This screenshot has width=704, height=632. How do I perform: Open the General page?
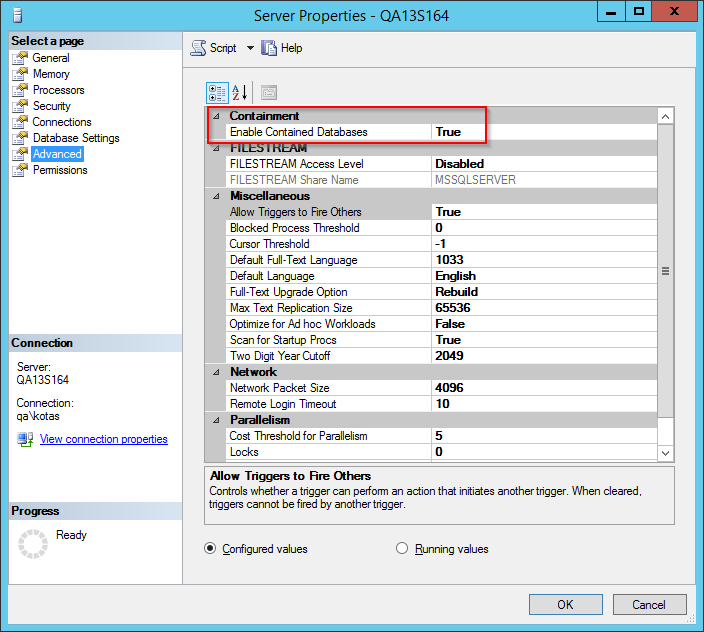click(51, 58)
